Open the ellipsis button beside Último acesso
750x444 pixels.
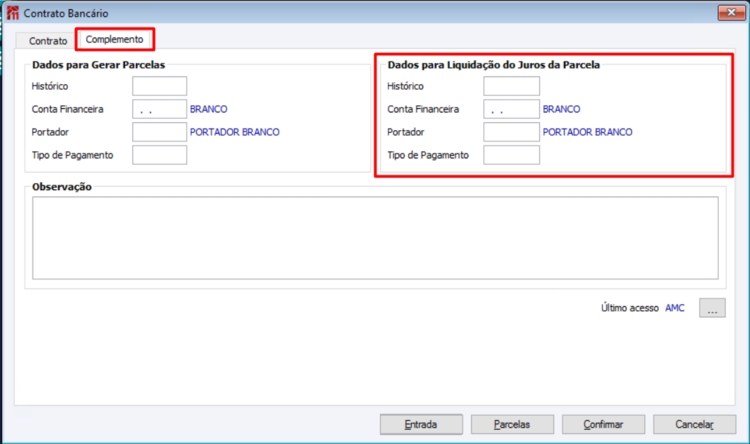click(x=712, y=308)
